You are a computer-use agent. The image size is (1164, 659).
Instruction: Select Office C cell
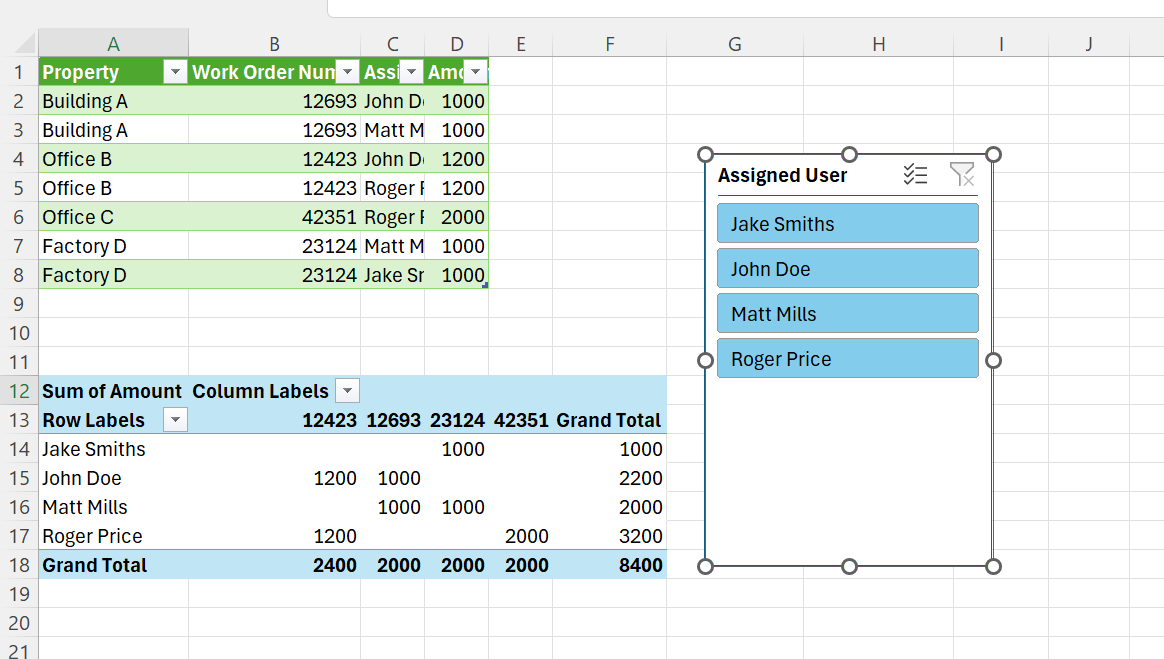(114, 217)
